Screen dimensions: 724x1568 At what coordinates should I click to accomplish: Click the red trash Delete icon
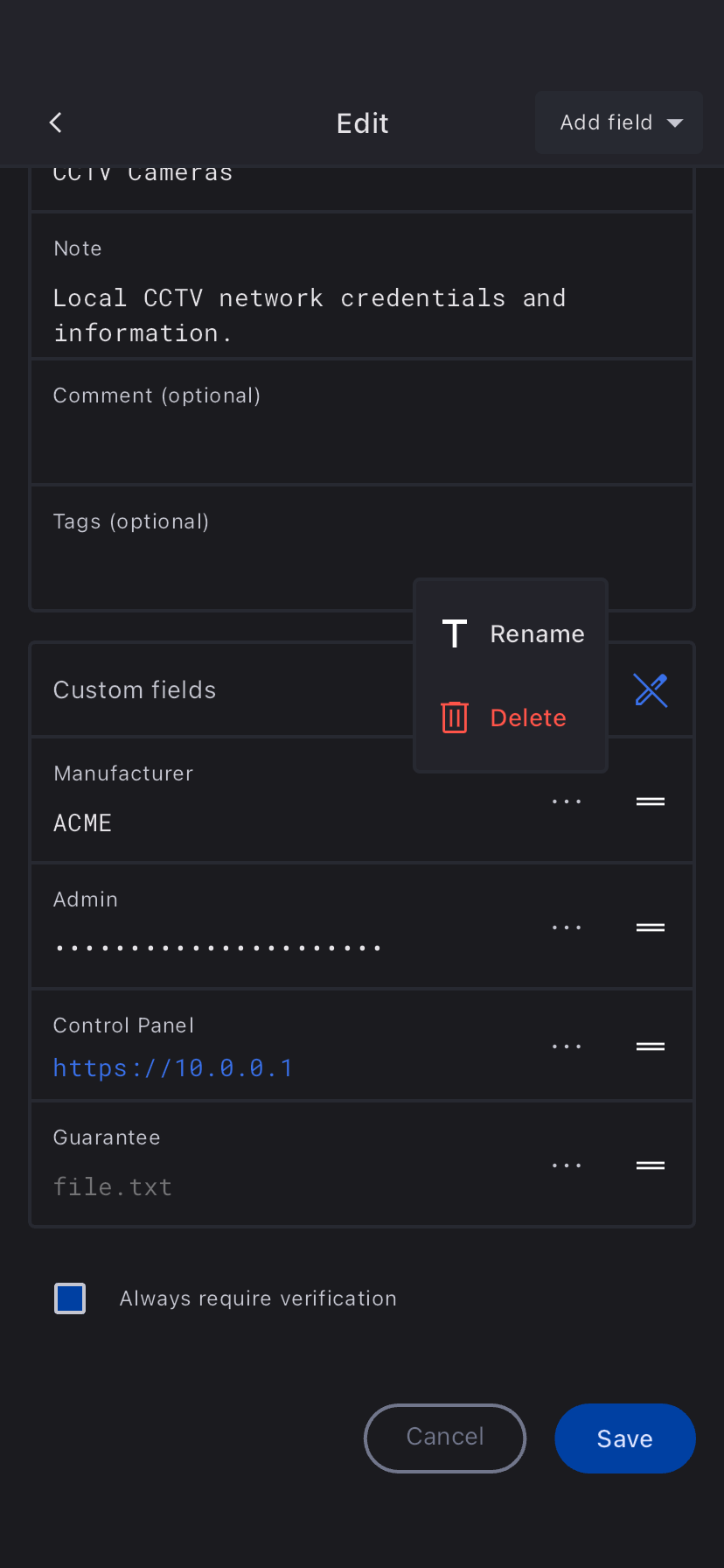(455, 717)
